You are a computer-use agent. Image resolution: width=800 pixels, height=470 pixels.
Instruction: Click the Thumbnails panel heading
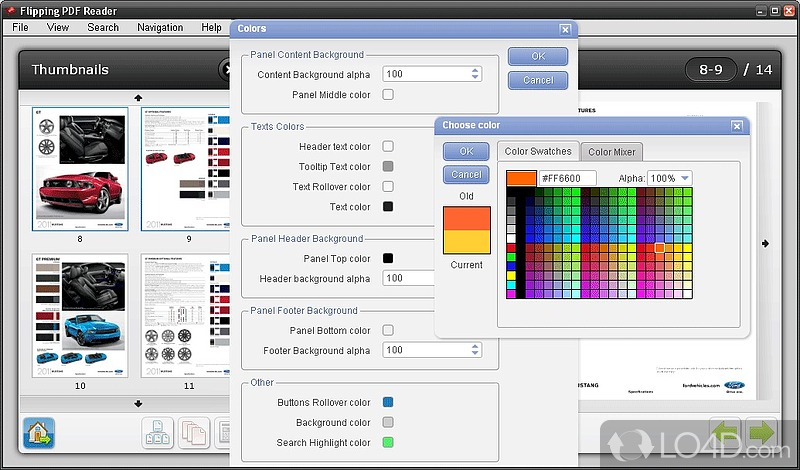(x=70, y=69)
